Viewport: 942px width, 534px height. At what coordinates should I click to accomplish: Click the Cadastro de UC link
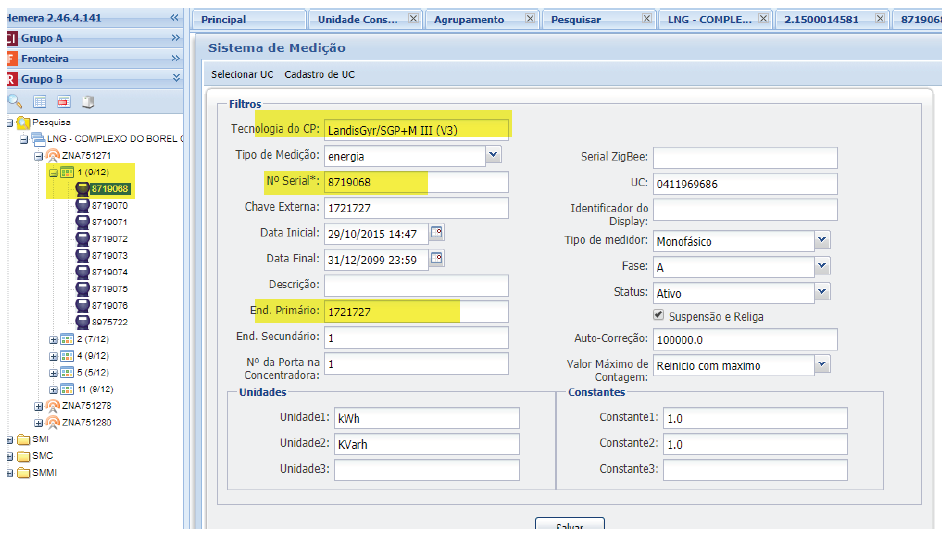[319, 74]
